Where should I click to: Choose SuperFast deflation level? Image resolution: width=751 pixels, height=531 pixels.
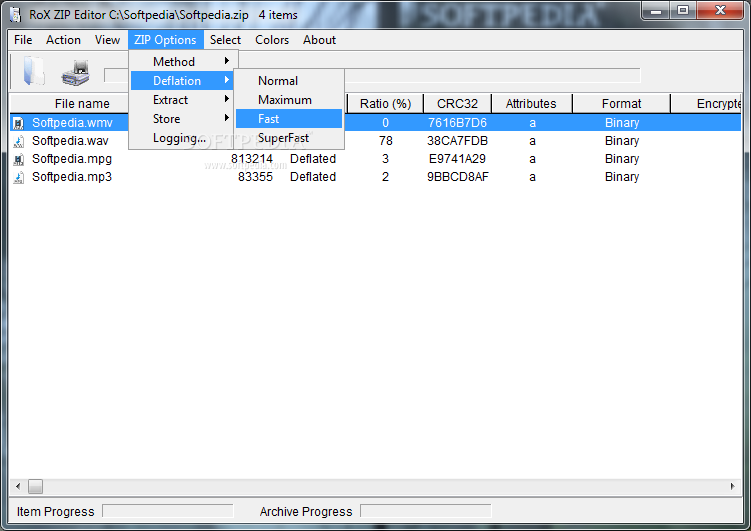pos(289,138)
